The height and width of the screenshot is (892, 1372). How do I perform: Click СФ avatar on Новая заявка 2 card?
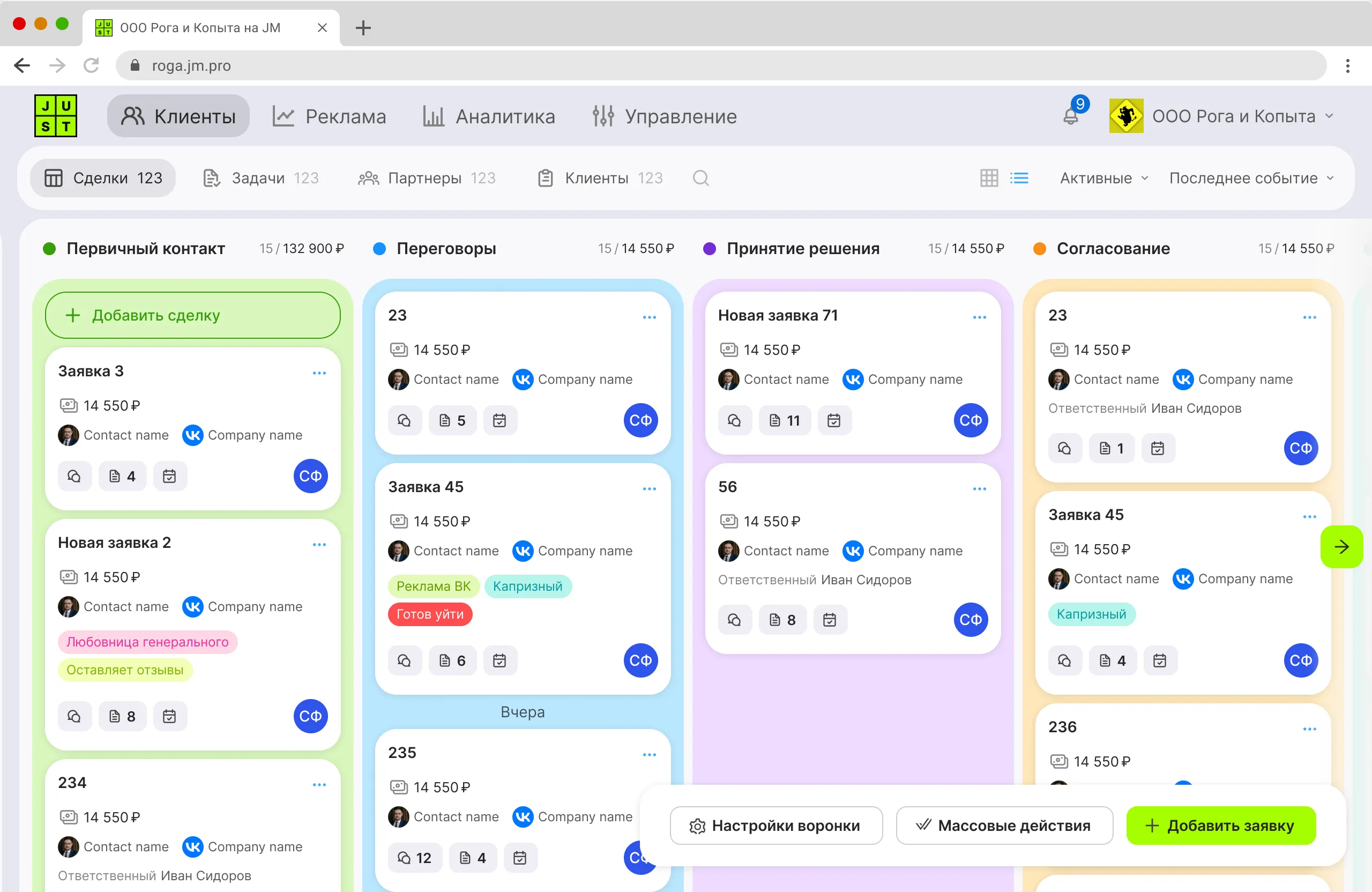(x=310, y=716)
